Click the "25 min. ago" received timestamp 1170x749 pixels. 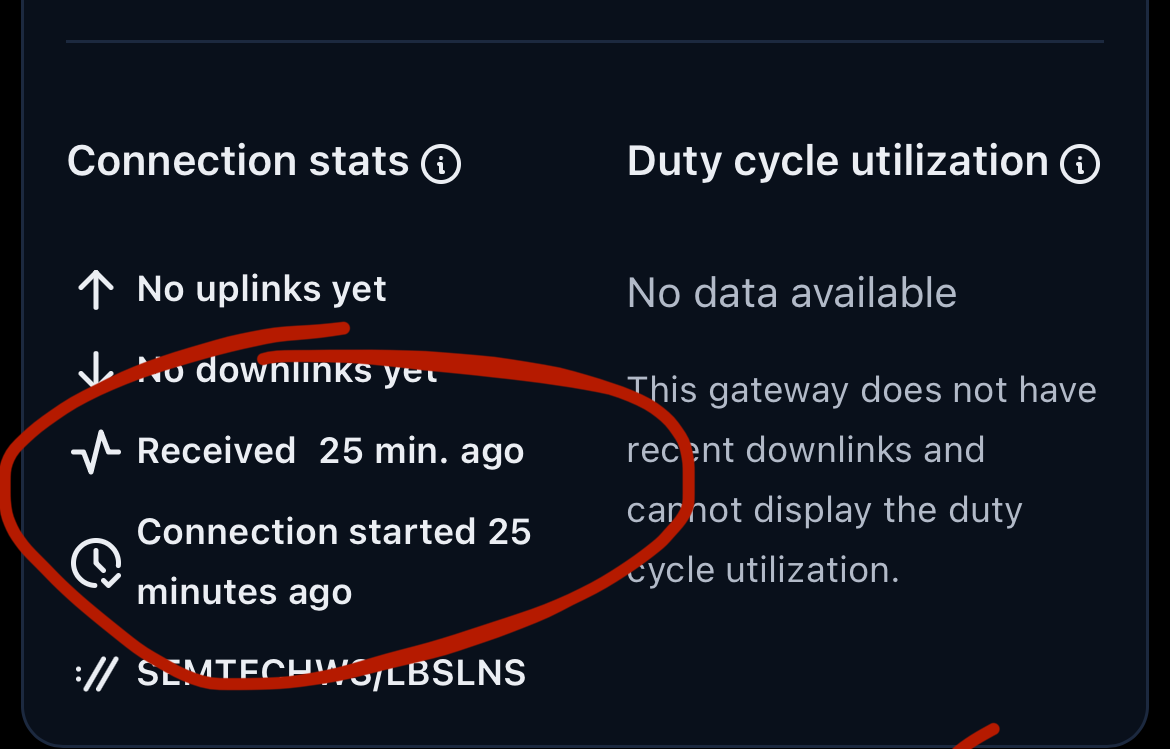pos(421,451)
